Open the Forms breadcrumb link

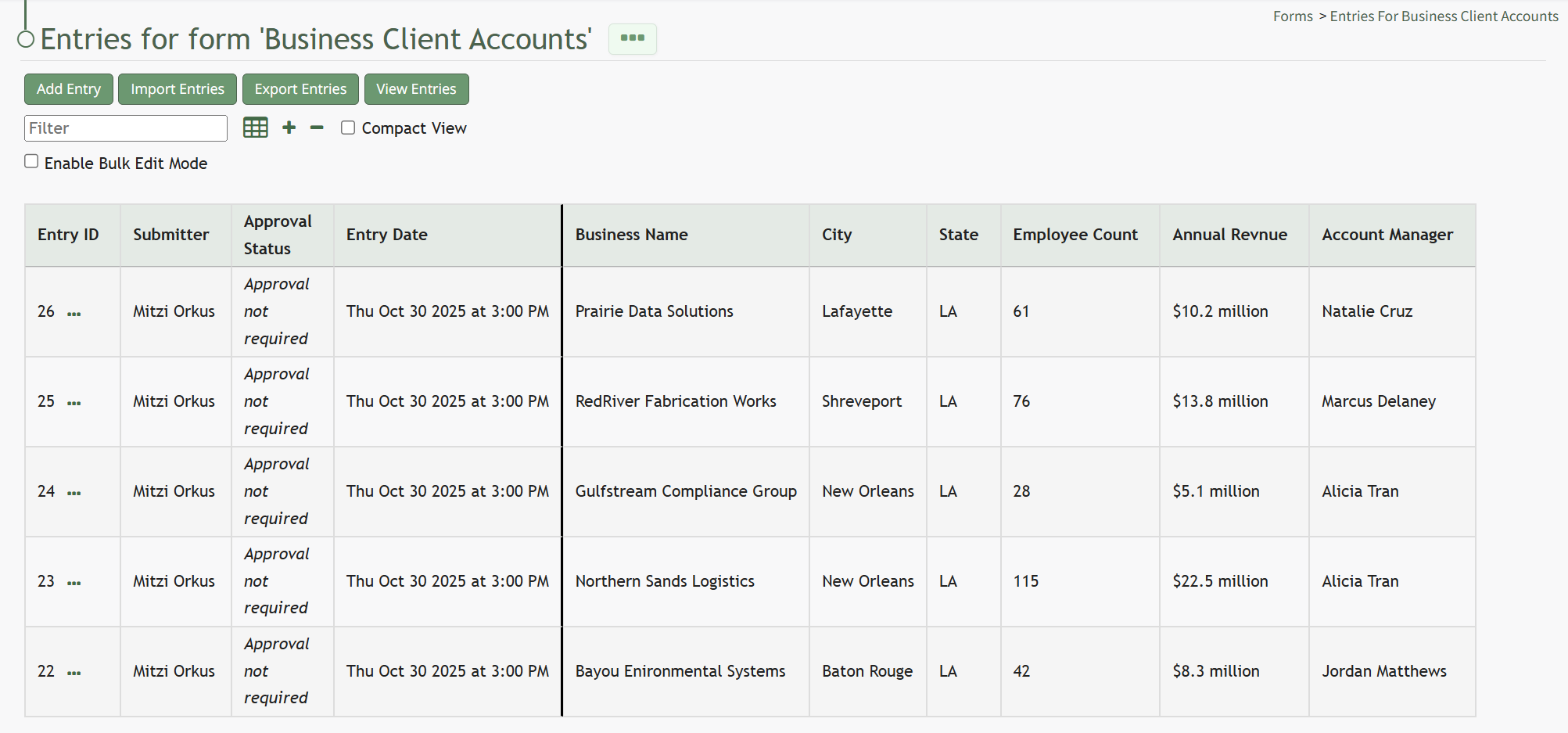[x=1293, y=16]
